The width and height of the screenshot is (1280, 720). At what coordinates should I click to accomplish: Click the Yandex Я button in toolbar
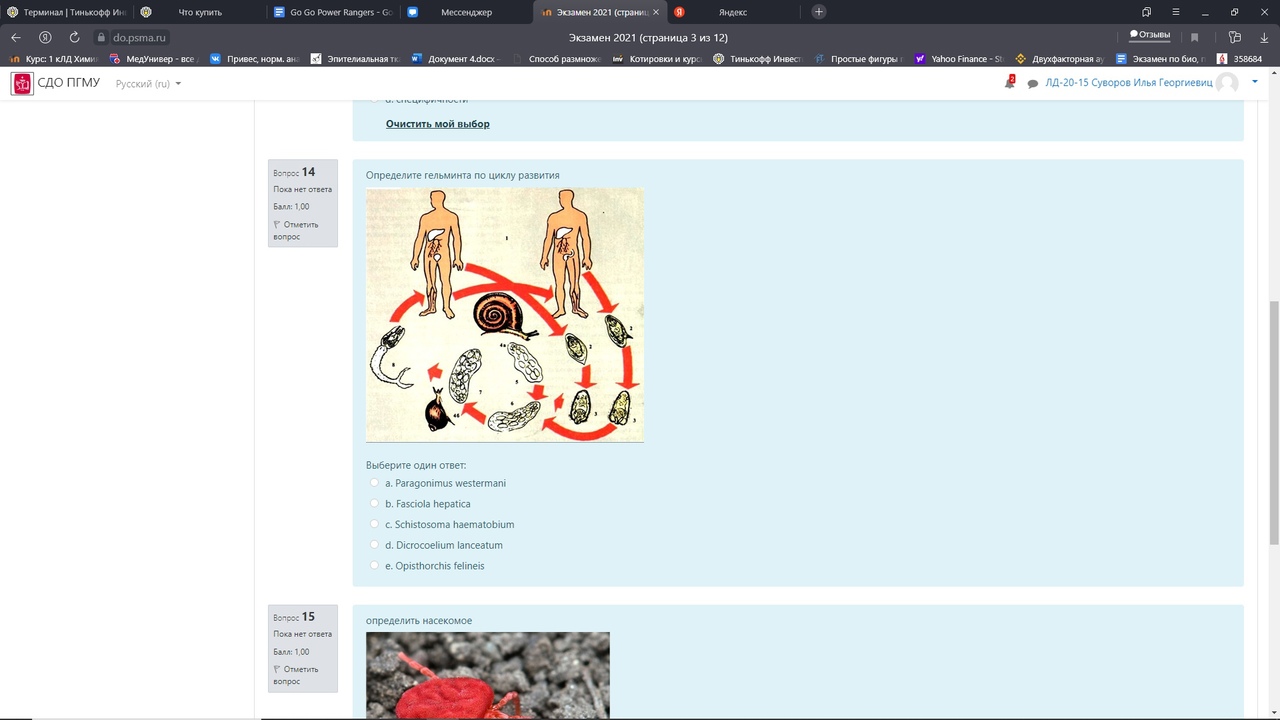coord(45,37)
